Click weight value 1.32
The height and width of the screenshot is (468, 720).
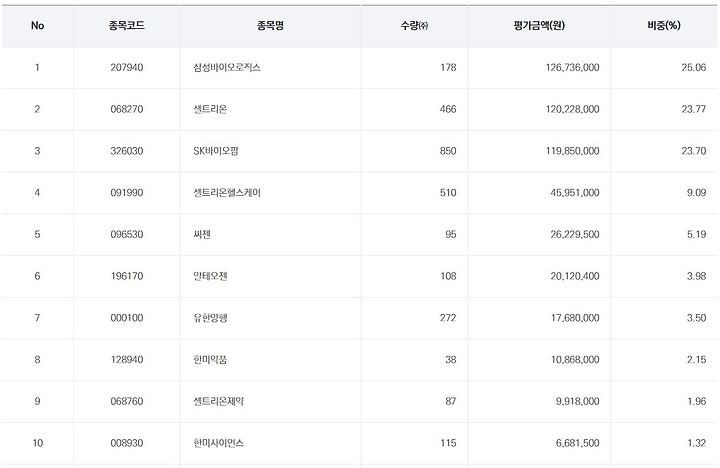697,444
